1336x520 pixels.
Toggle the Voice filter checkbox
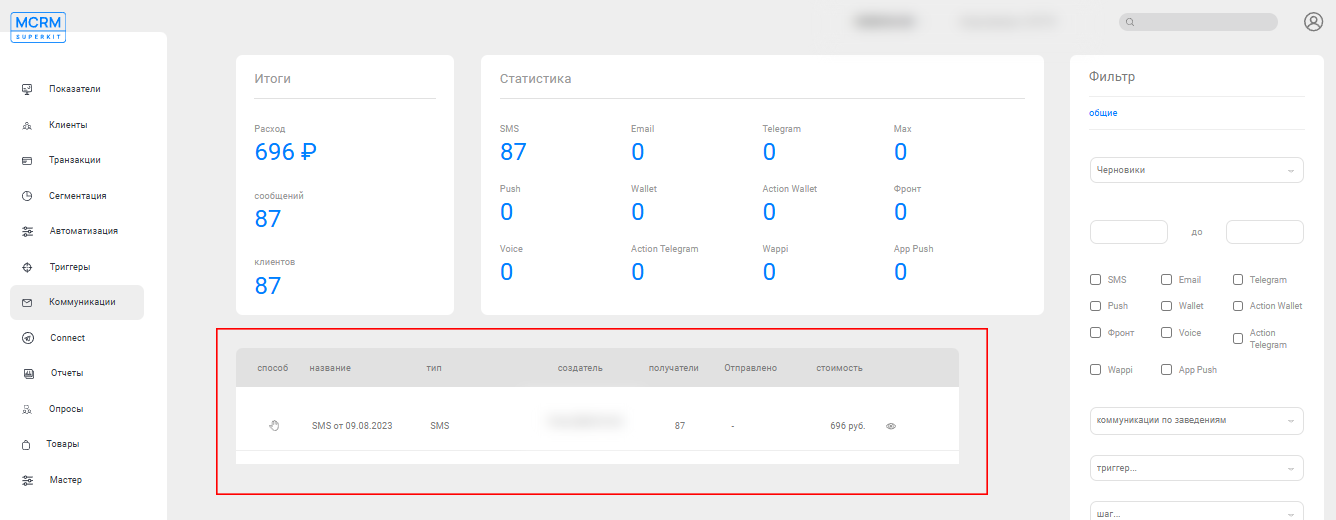pyautogui.click(x=1167, y=332)
